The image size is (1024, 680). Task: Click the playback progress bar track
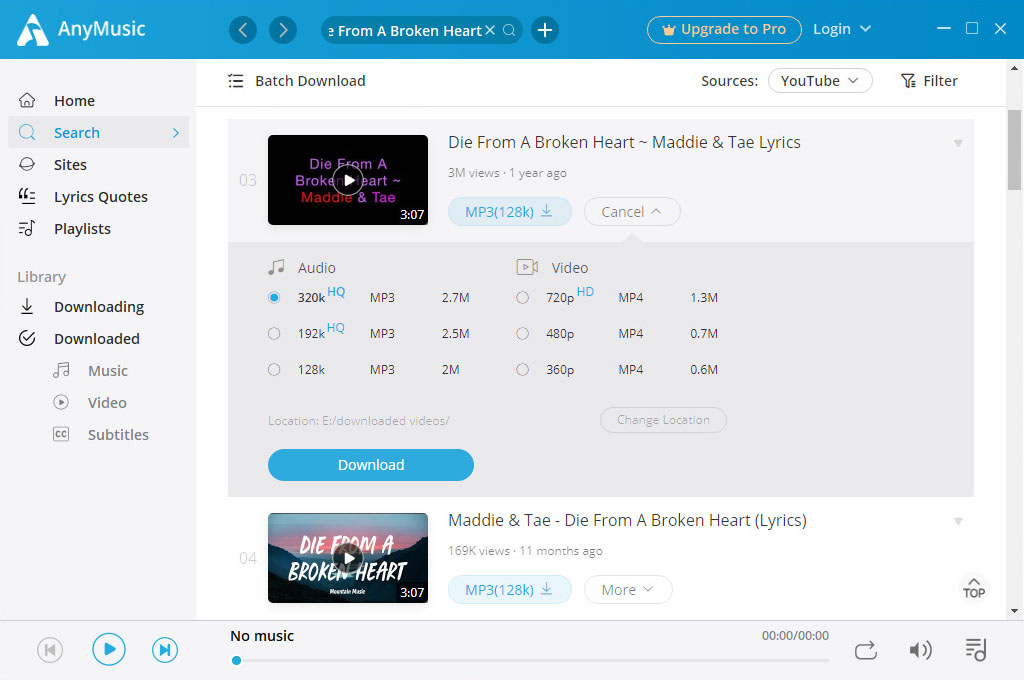coord(530,660)
